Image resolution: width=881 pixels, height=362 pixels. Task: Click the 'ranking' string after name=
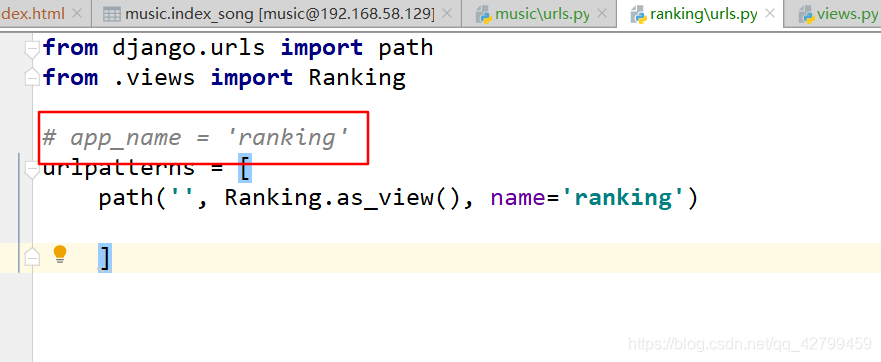tap(623, 198)
